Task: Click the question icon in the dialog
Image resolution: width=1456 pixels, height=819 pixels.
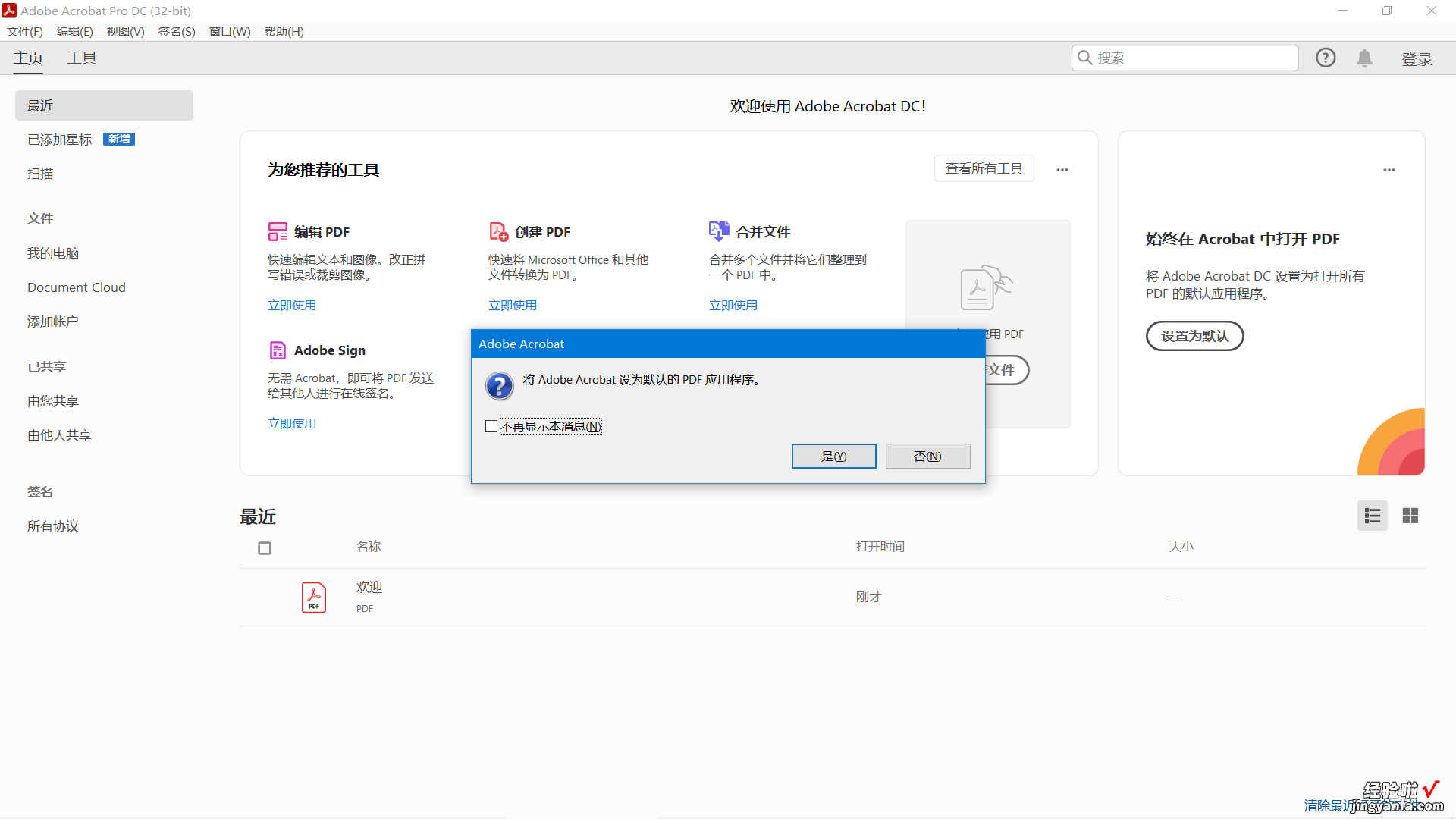Action: click(500, 386)
